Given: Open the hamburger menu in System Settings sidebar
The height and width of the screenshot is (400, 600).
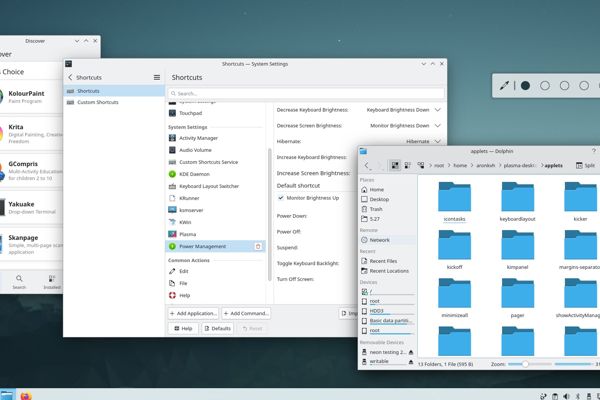Looking at the screenshot, I should coord(156,77).
